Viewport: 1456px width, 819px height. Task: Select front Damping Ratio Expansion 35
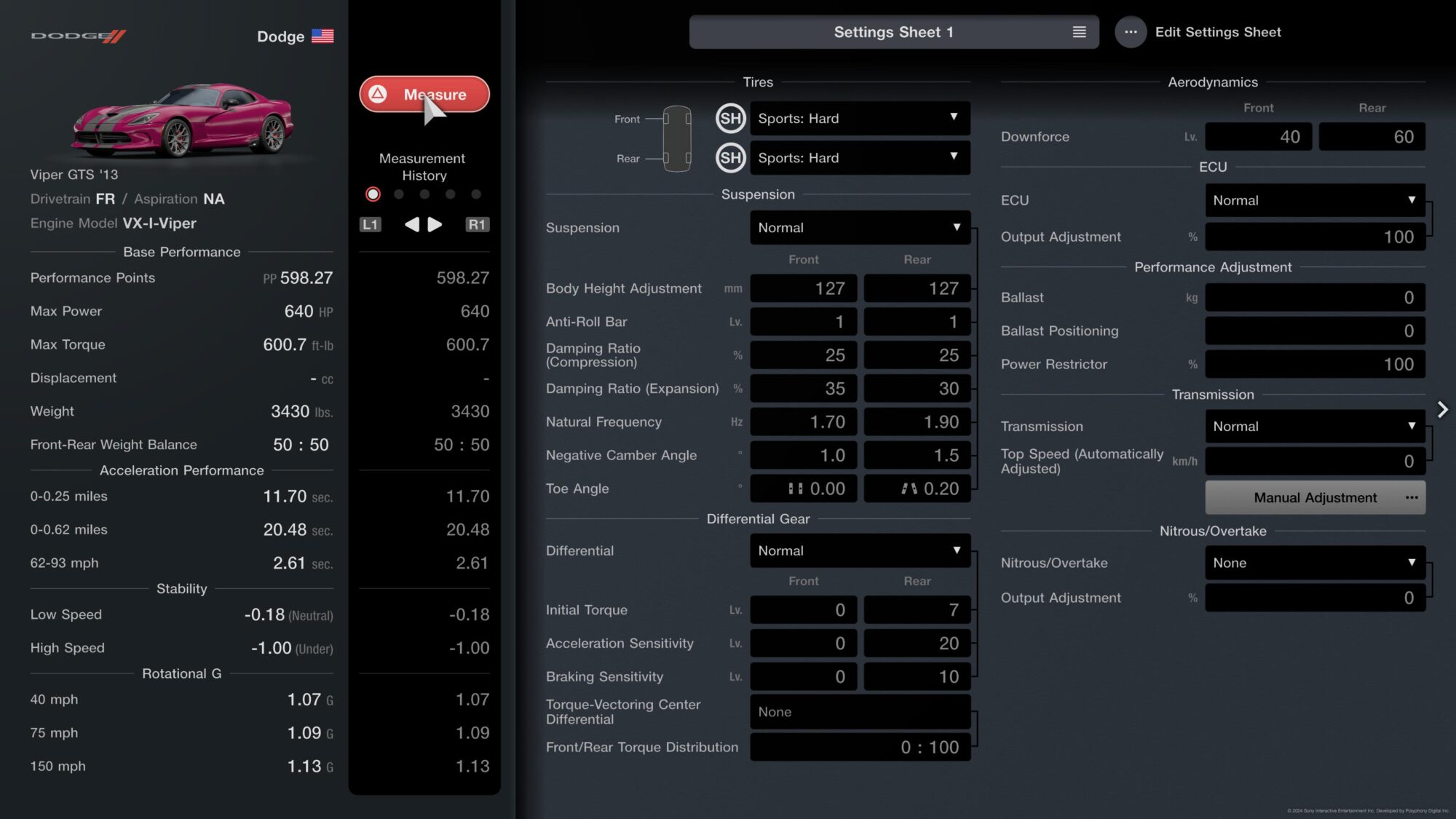pos(803,389)
